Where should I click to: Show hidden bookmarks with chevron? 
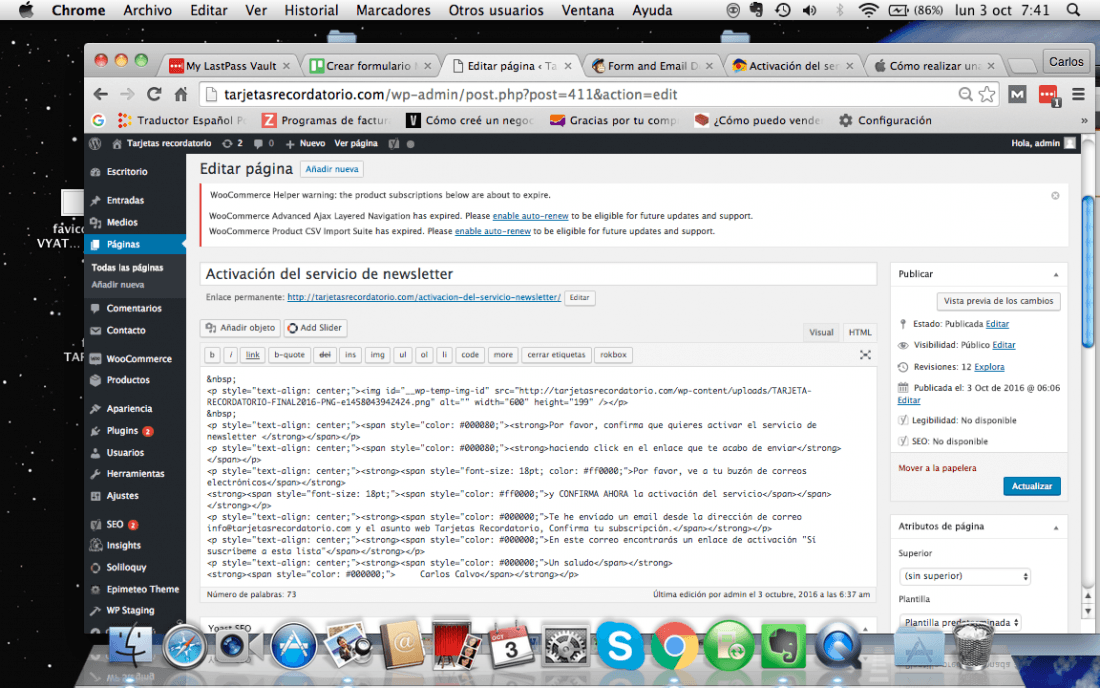(1084, 121)
